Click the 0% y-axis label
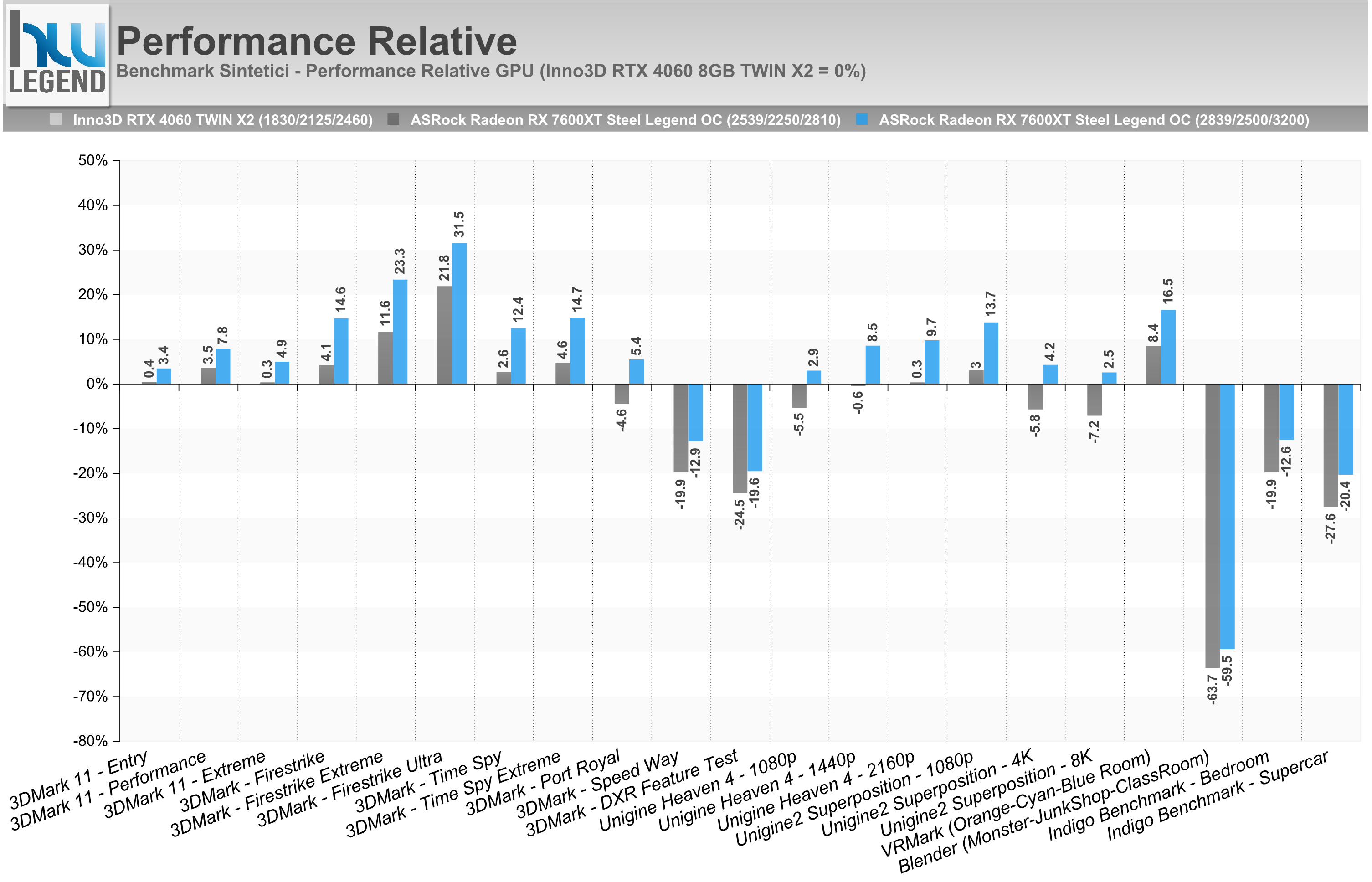The height and width of the screenshot is (882, 1372). click(x=97, y=384)
